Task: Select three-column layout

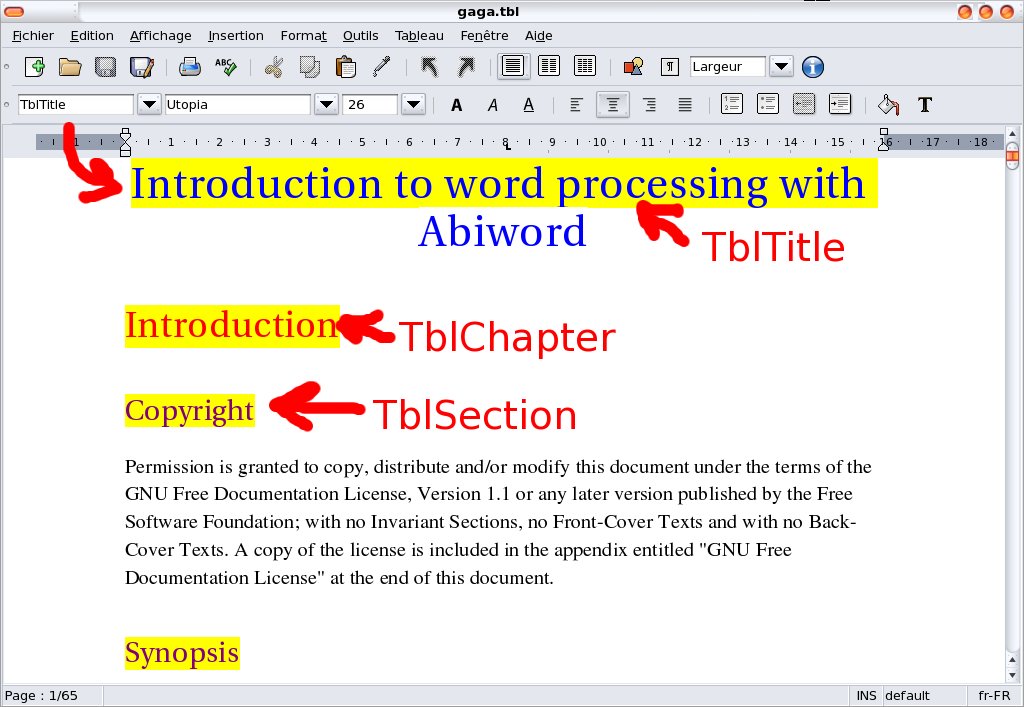Action: pos(584,66)
